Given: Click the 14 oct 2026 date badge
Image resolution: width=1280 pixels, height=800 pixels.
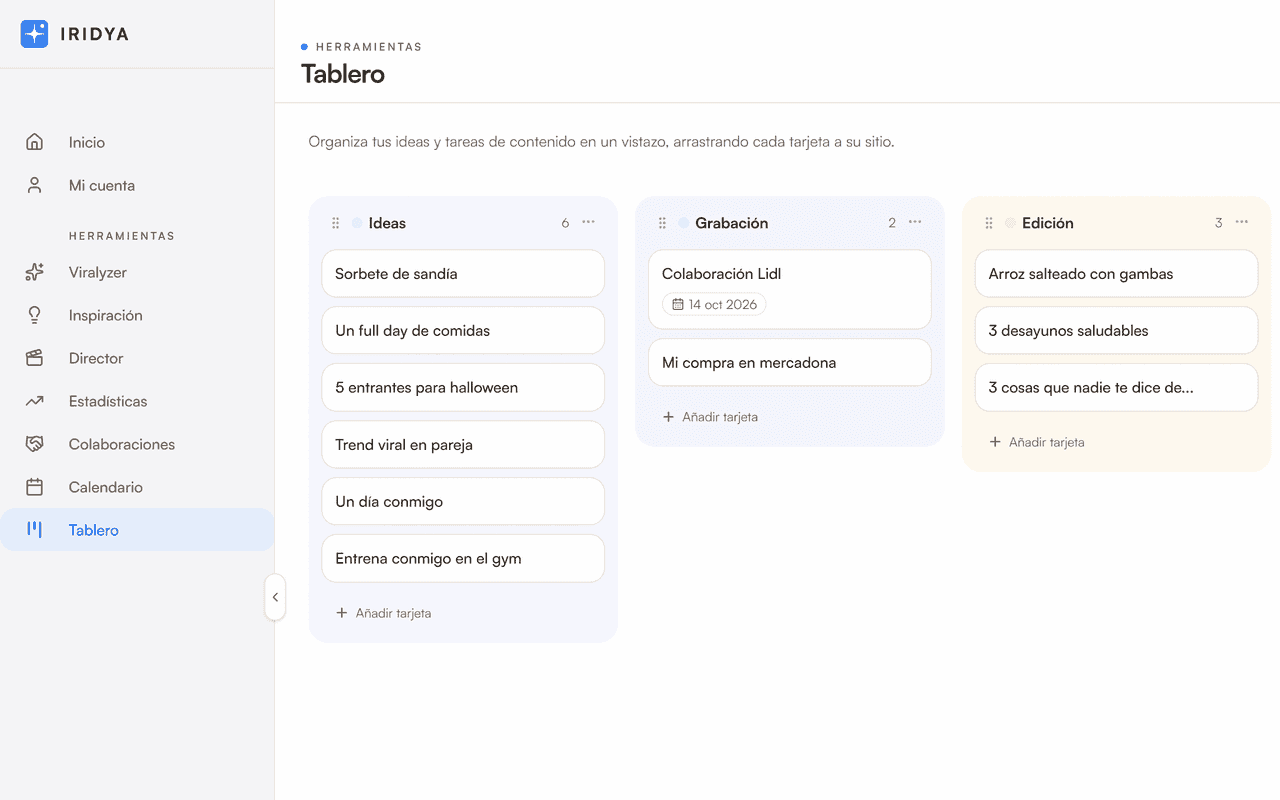Looking at the screenshot, I should tap(714, 304).
